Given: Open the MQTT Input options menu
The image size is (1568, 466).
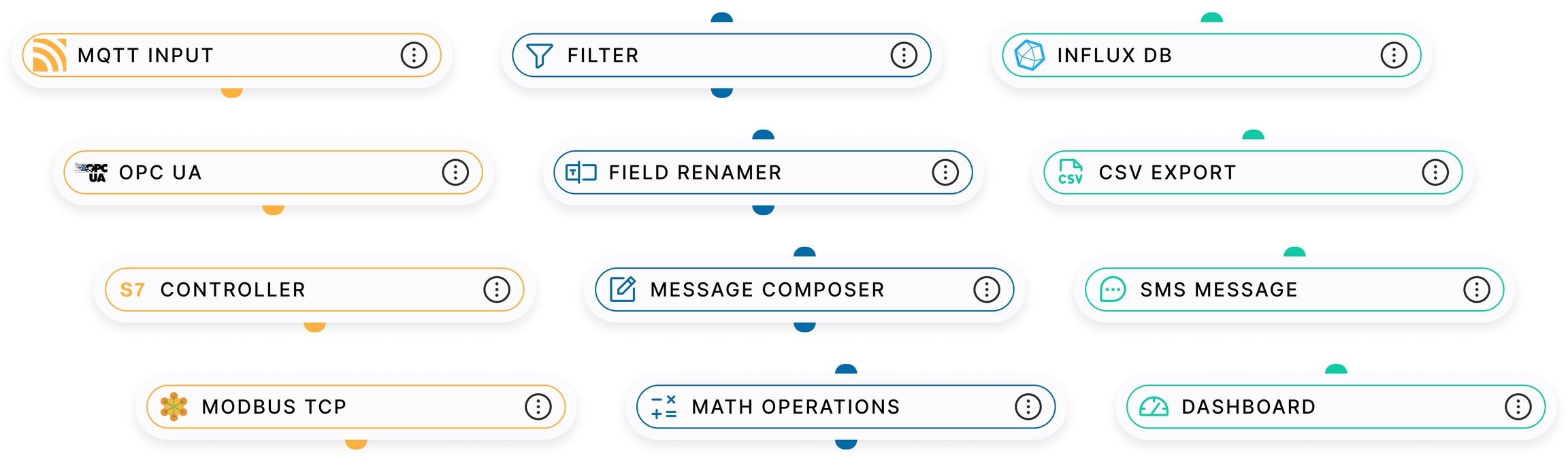Looking at the screenshot, I should pyautogui.click(x=414, y=55).
